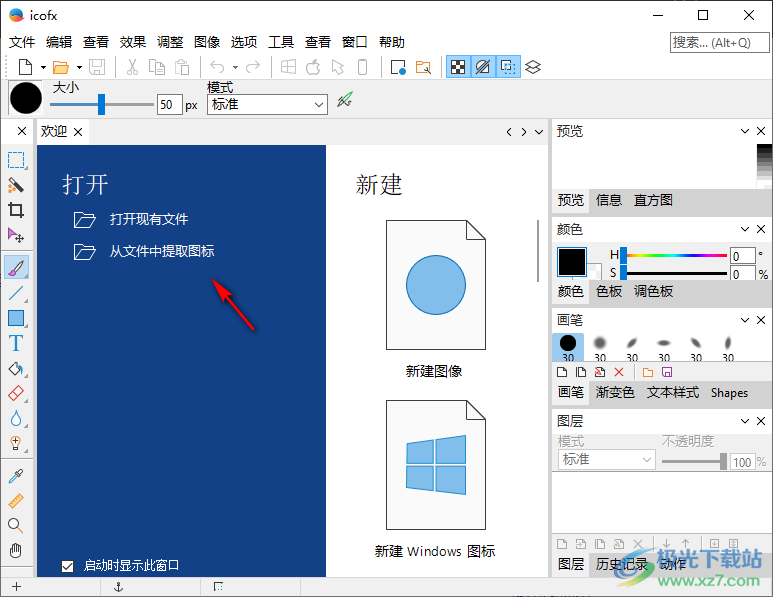Image resolution: width=773 pixels, height=597 pixels.
Task: Open the 工具 menu
Action: tap(281, 42)
